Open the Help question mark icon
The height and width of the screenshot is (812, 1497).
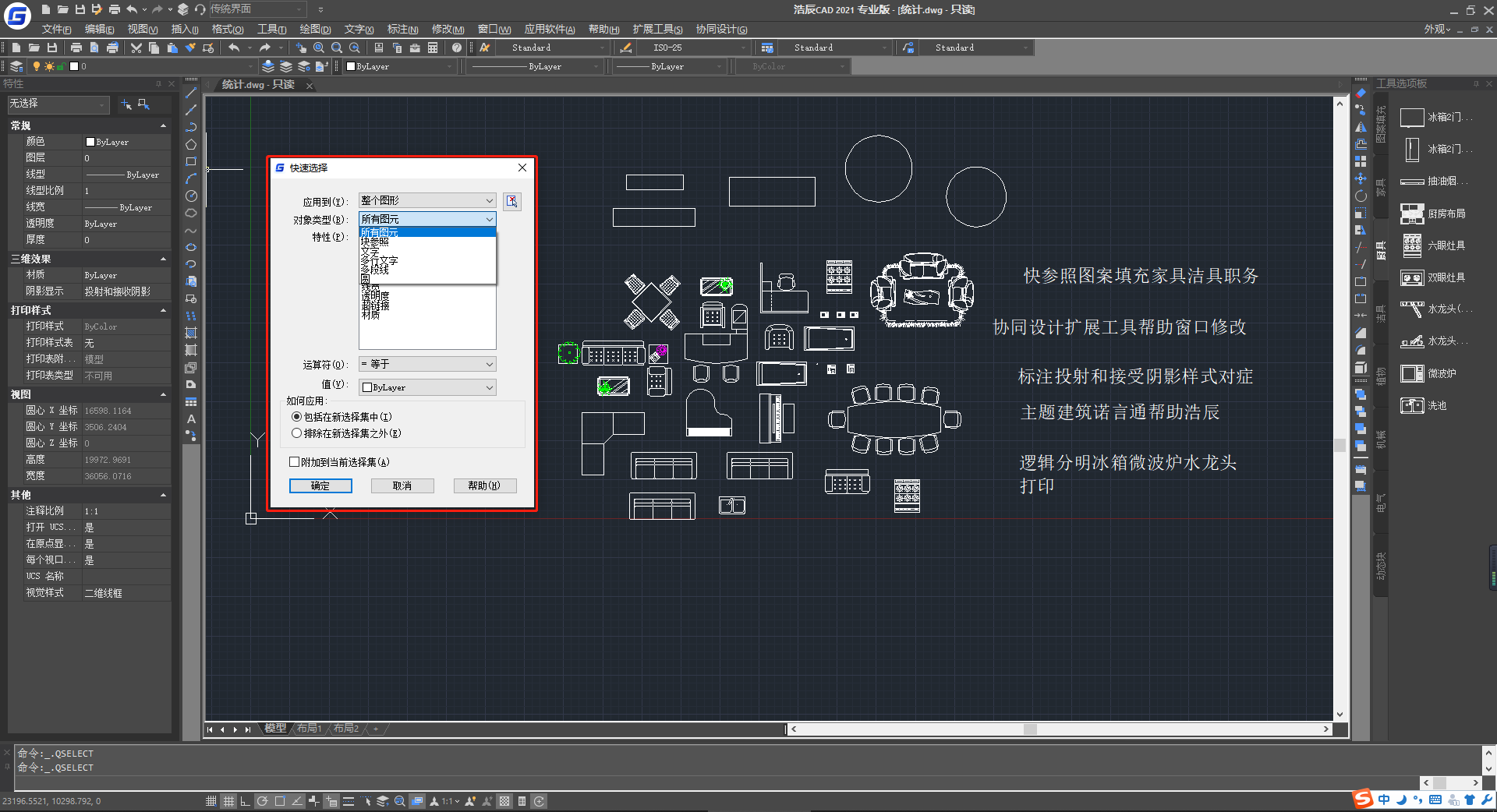pos(457,48)
